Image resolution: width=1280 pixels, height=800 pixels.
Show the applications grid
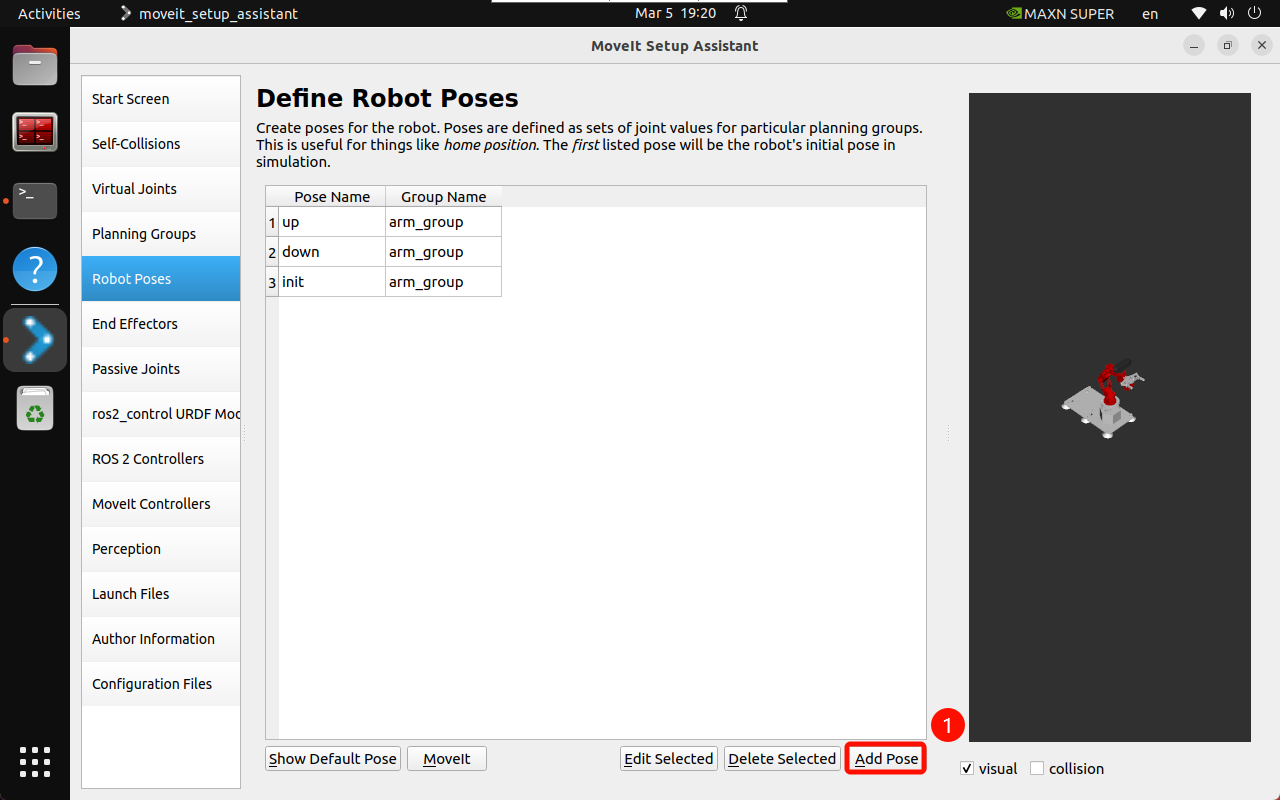[35, 761]
